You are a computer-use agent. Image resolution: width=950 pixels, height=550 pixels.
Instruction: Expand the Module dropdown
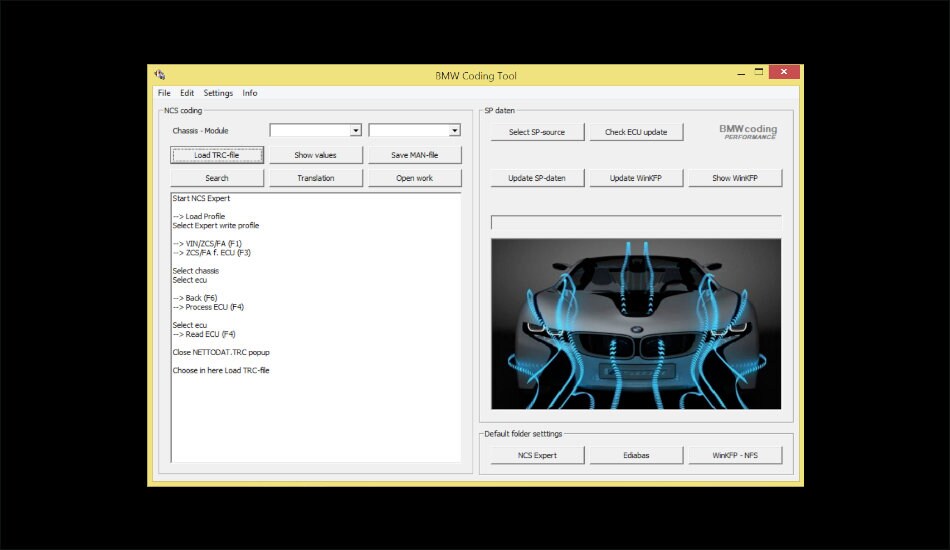(454, 130)
